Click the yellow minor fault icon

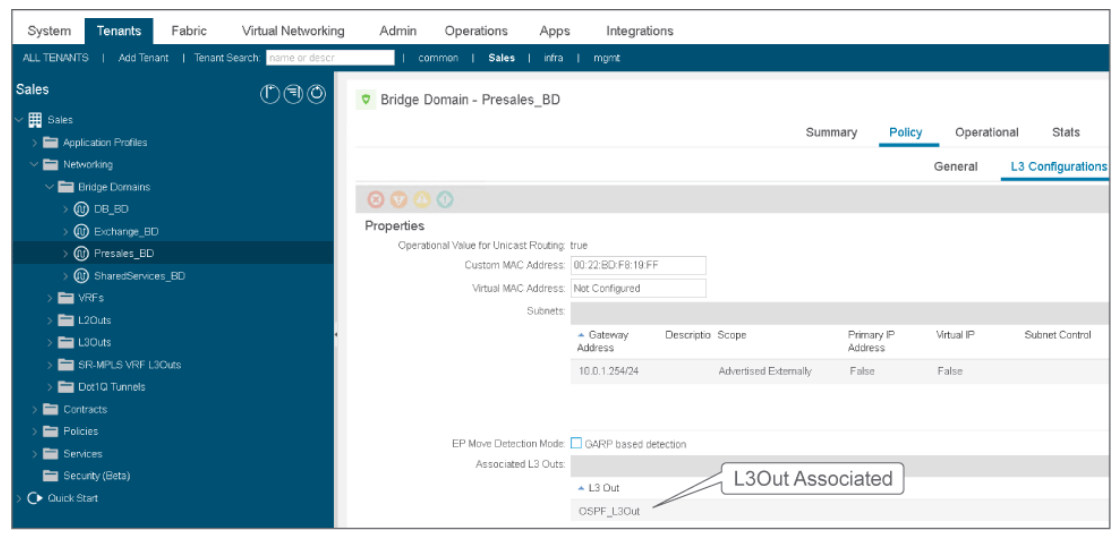click(x=422, y=200)
